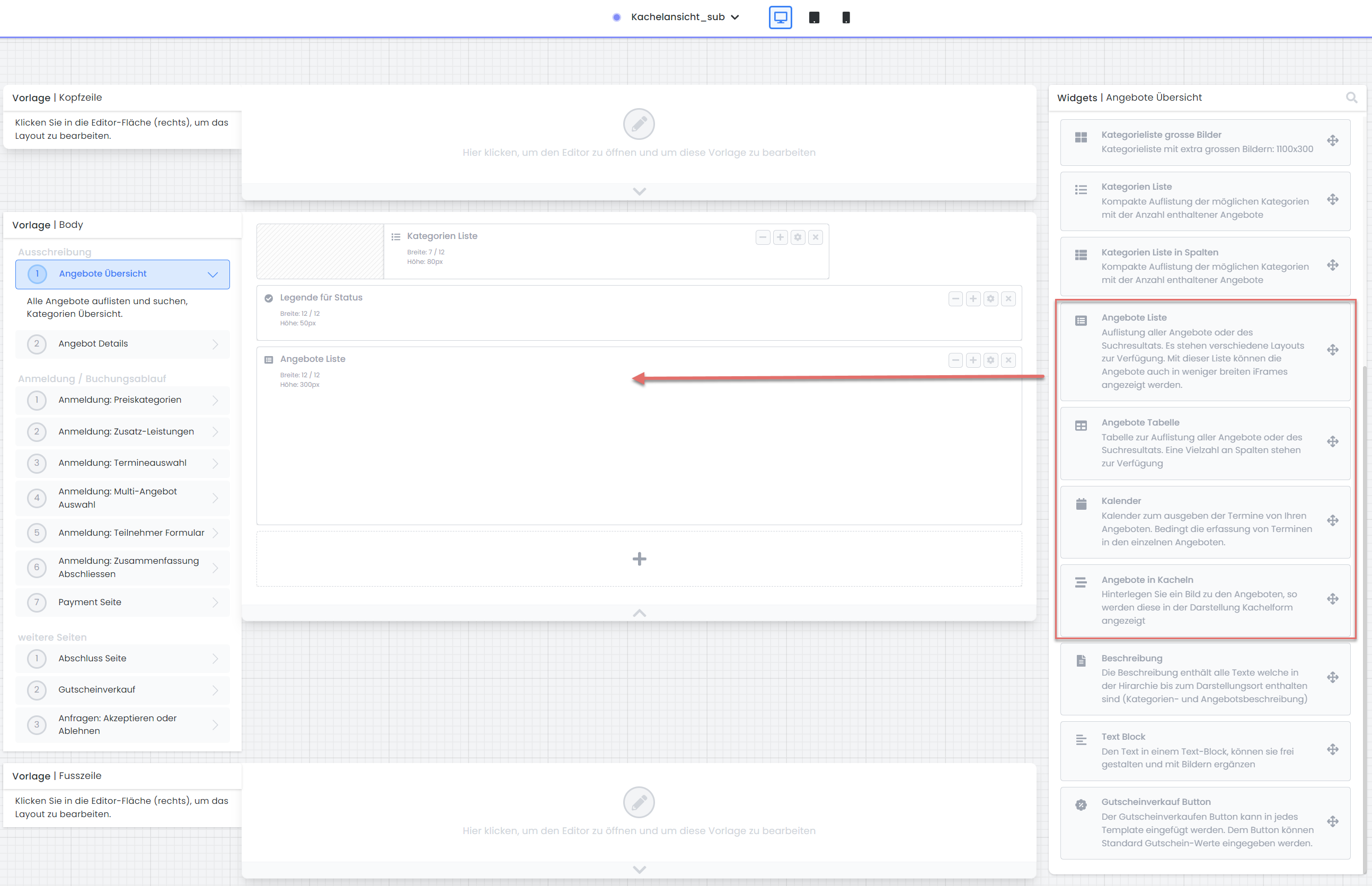Viewport: 1372px width, 886px height.
Task: Expand Kopfzeile panel with bottom chevron
Action: point(639,192)
